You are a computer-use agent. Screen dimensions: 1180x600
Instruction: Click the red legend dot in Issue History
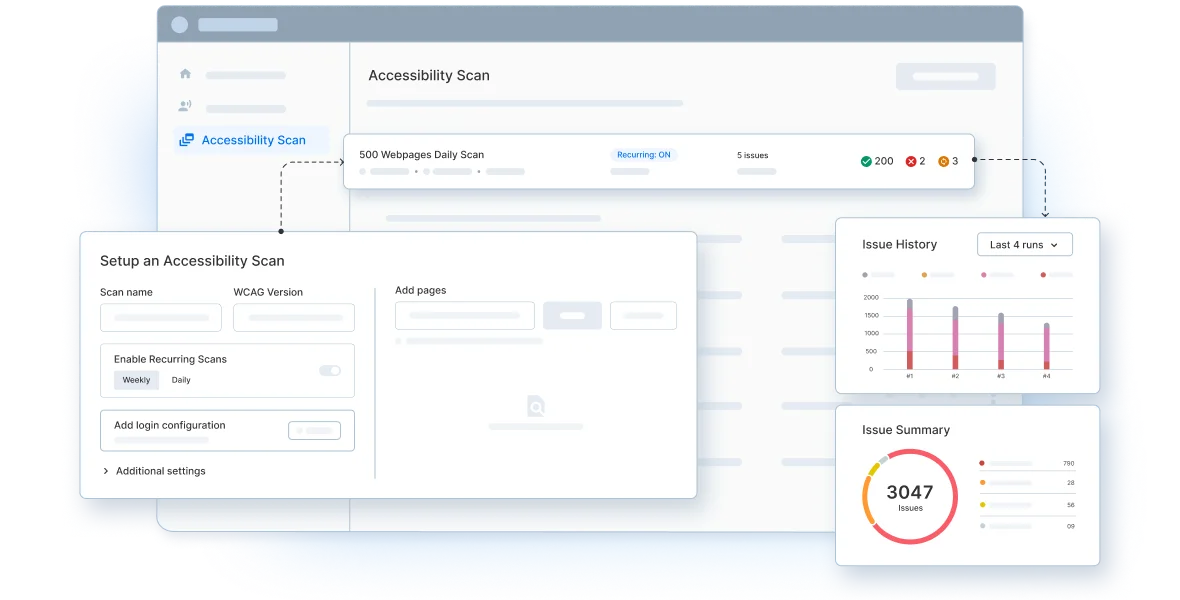(x=1043, y=275)
